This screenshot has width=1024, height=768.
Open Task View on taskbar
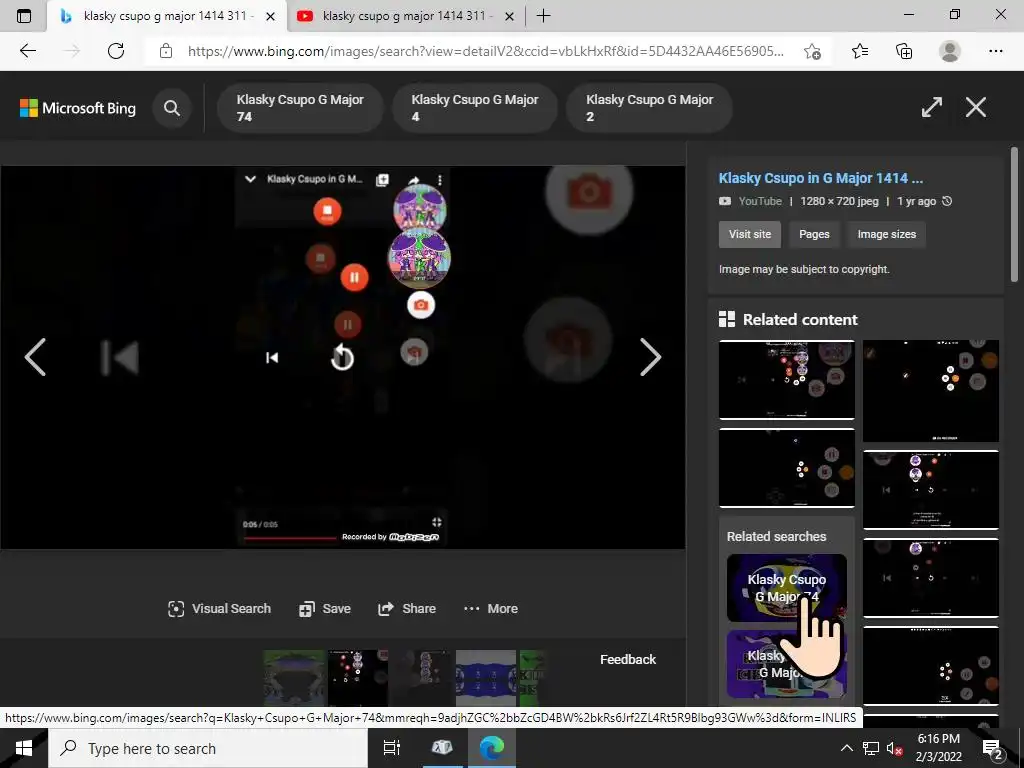pyautogui.click(x=391, y=748)
